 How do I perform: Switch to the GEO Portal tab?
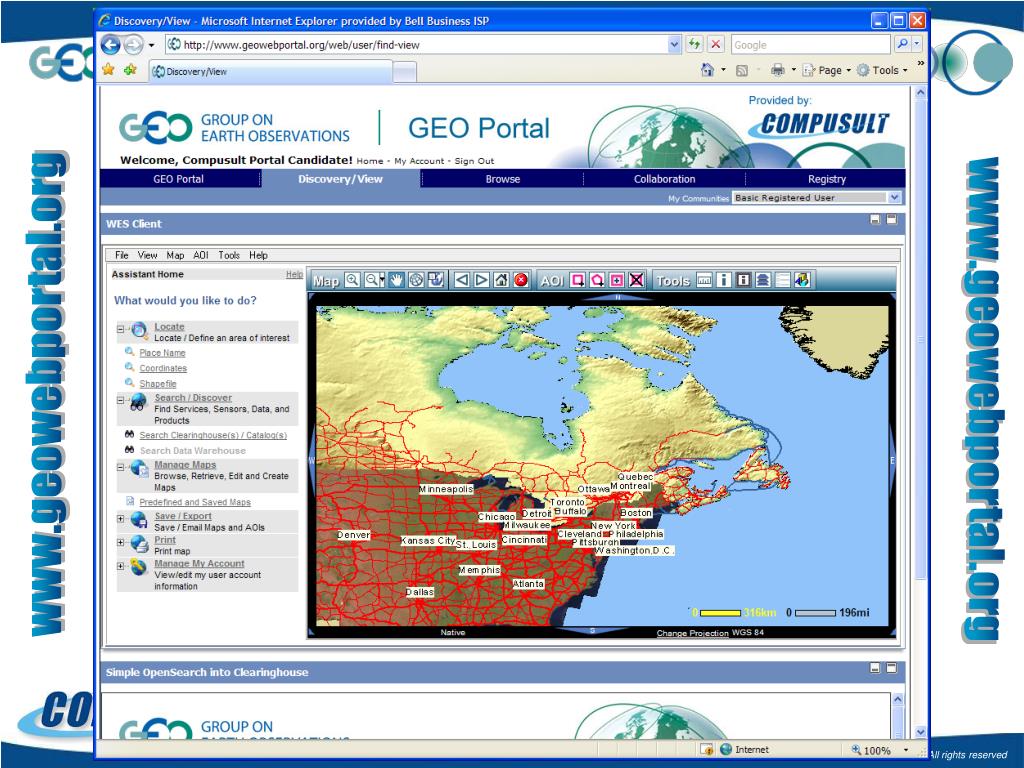tap(178, 179)
